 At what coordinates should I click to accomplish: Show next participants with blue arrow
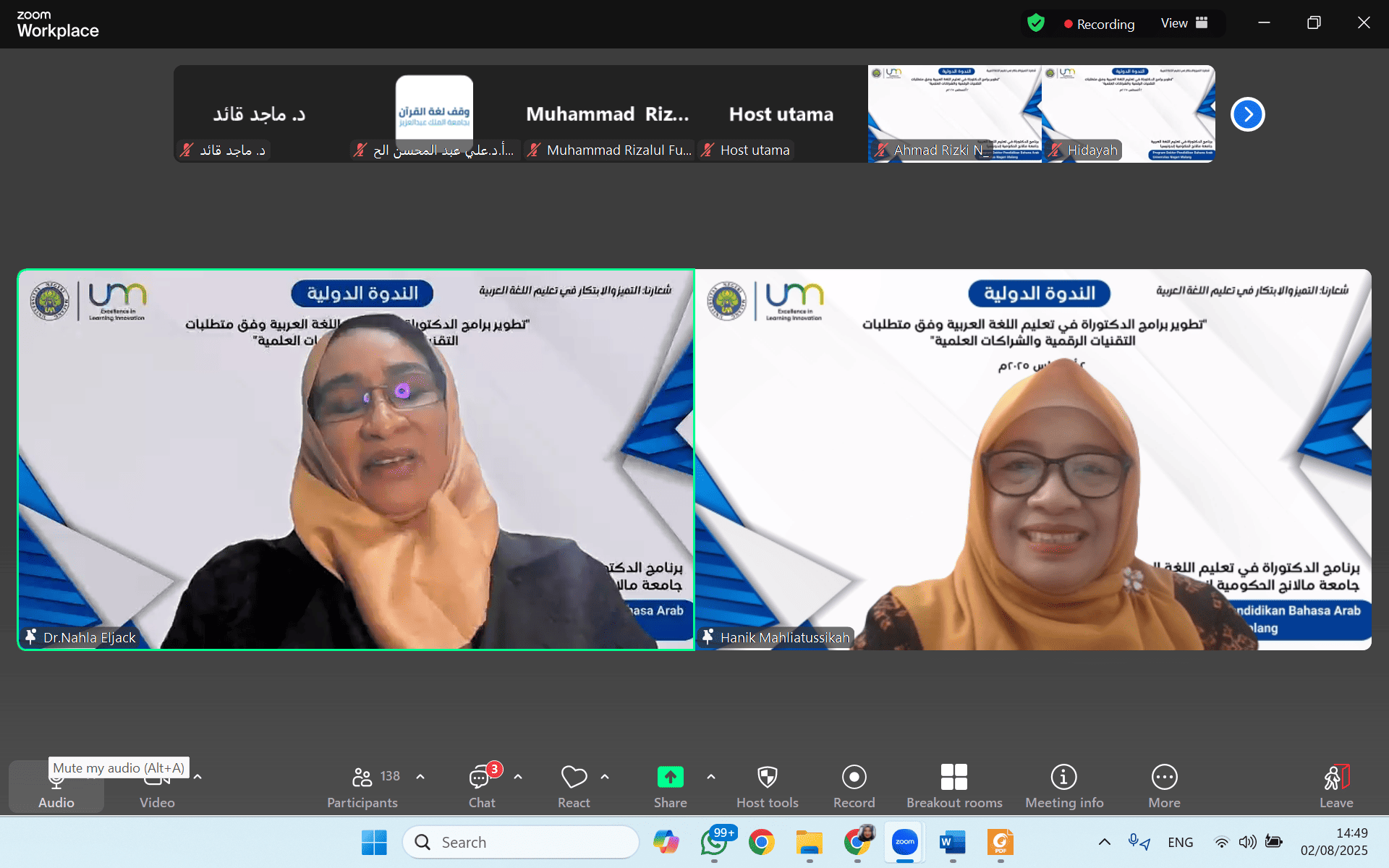(x=1247, y=114)
